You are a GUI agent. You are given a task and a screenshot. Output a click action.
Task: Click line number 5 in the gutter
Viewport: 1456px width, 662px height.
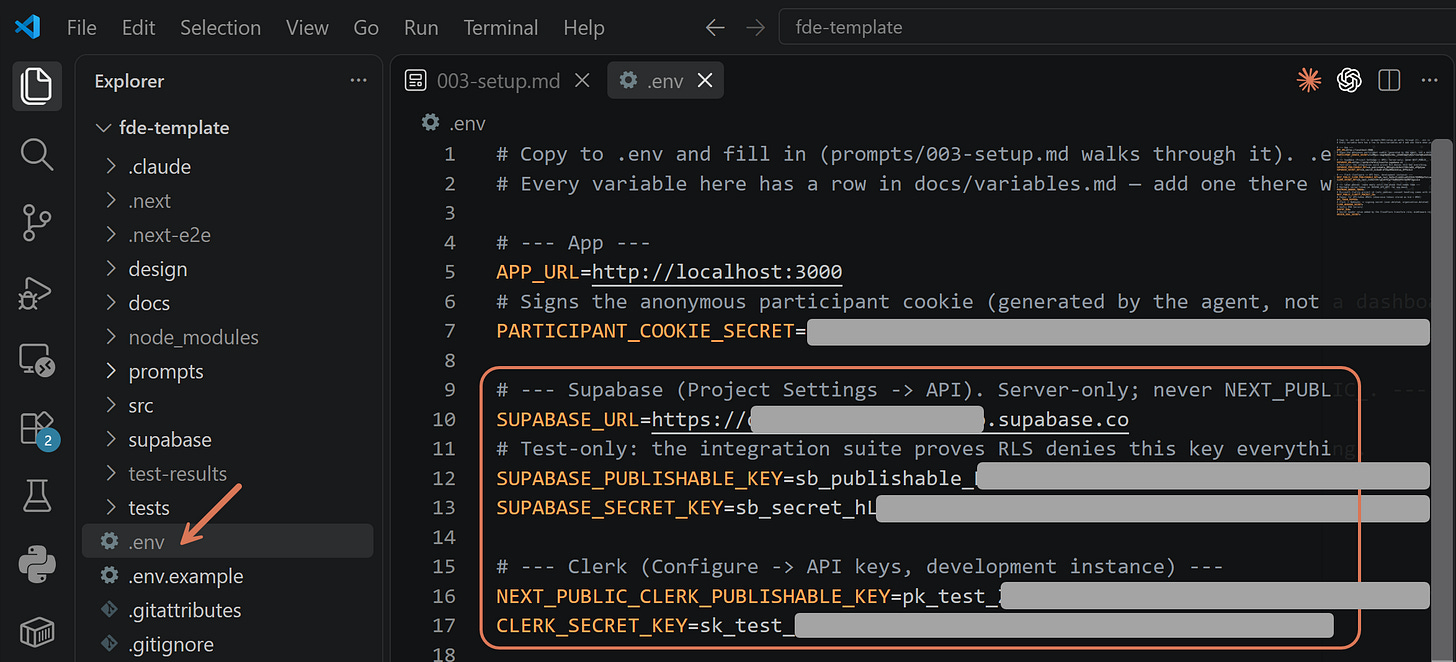(449, 272)
